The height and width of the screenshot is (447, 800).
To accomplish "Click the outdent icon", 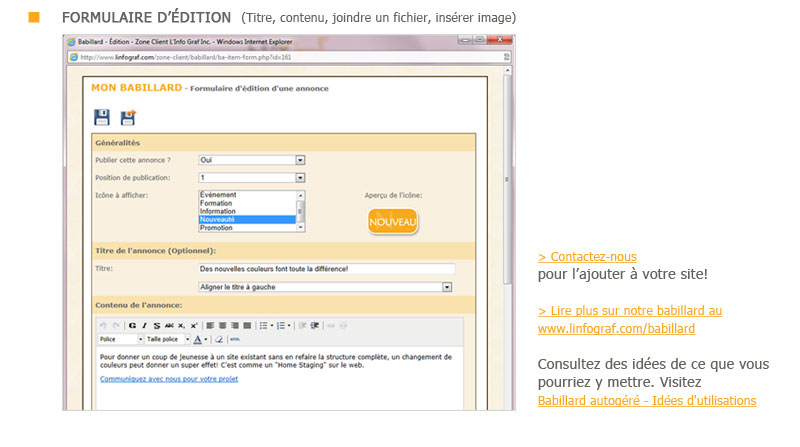I will [x=303, y=326].
